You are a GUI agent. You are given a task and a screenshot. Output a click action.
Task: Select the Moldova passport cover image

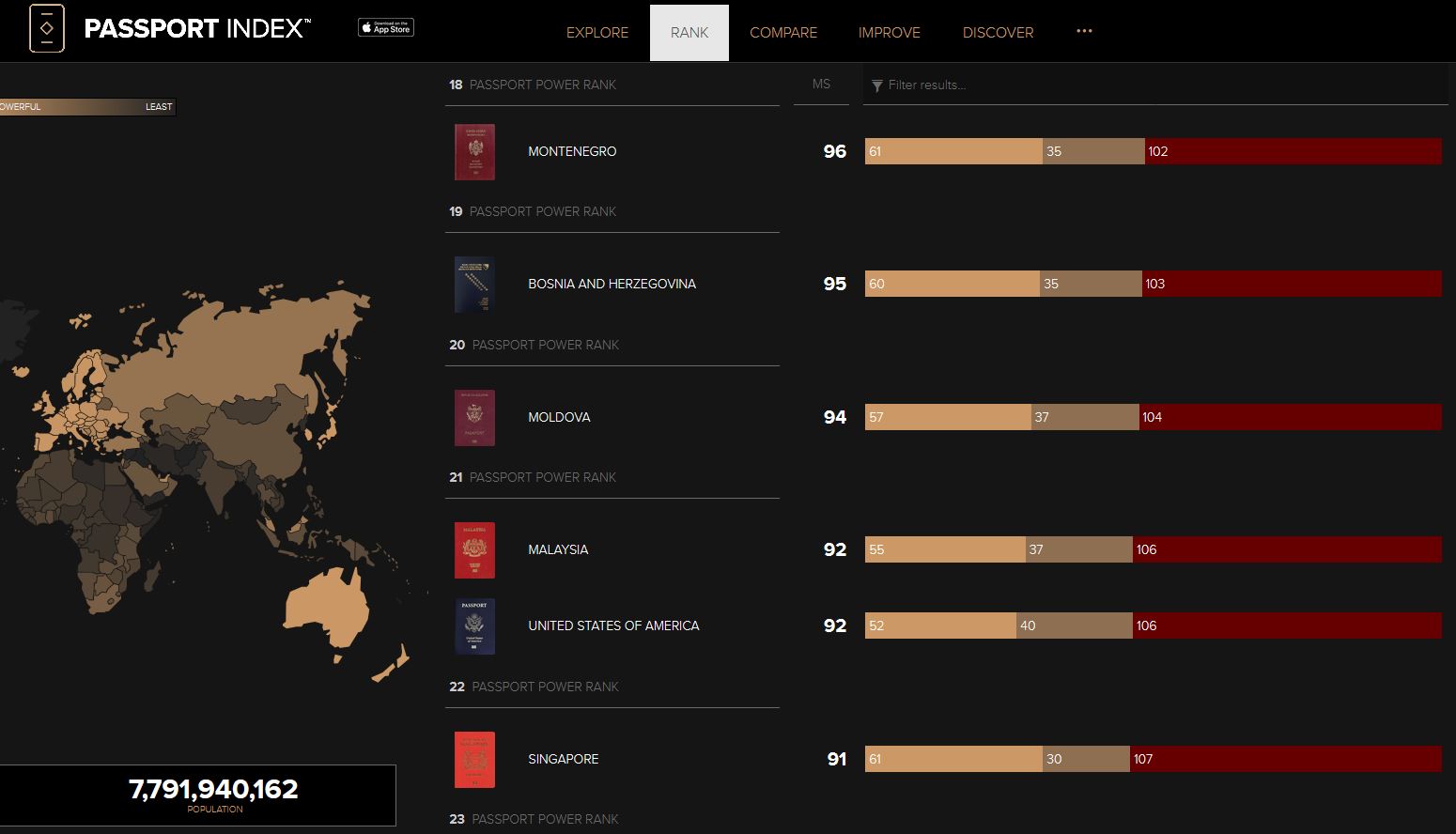tap(474, 418)
